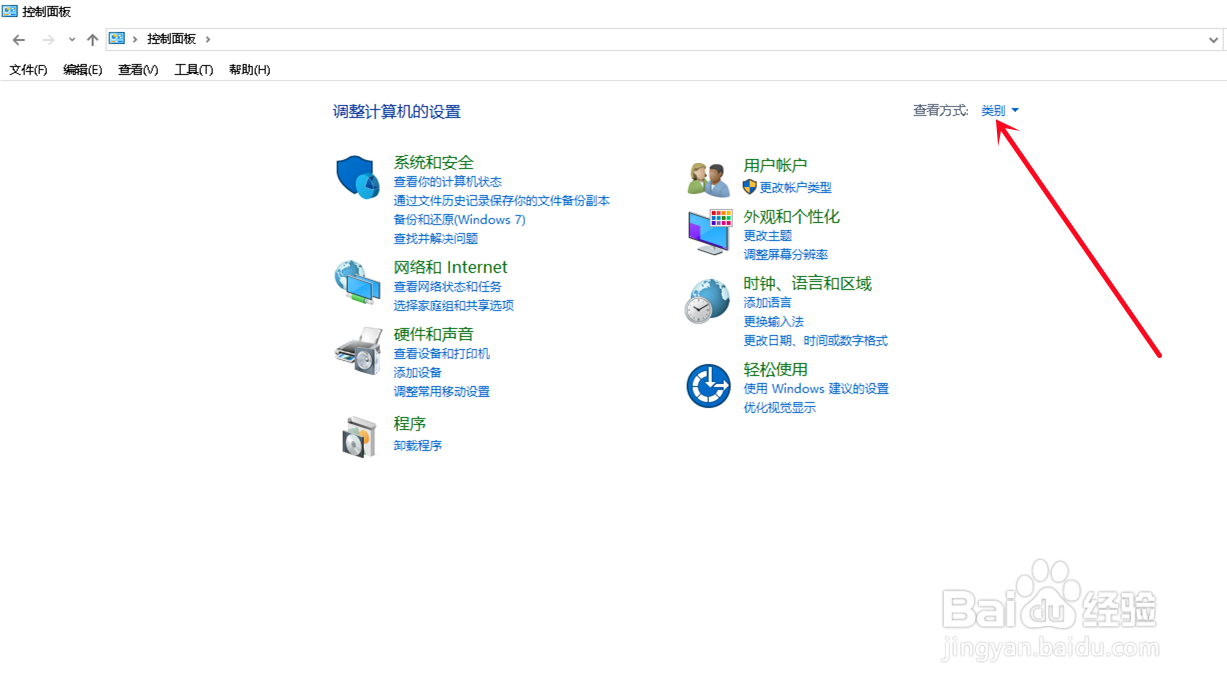Open Clock, Language and Region globe-clock icon
The height and width of the screenshot is (690, 1227).
708,301
